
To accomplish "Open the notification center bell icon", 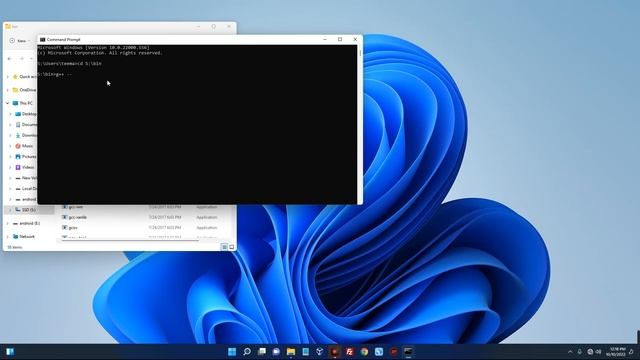I will 631,351.
